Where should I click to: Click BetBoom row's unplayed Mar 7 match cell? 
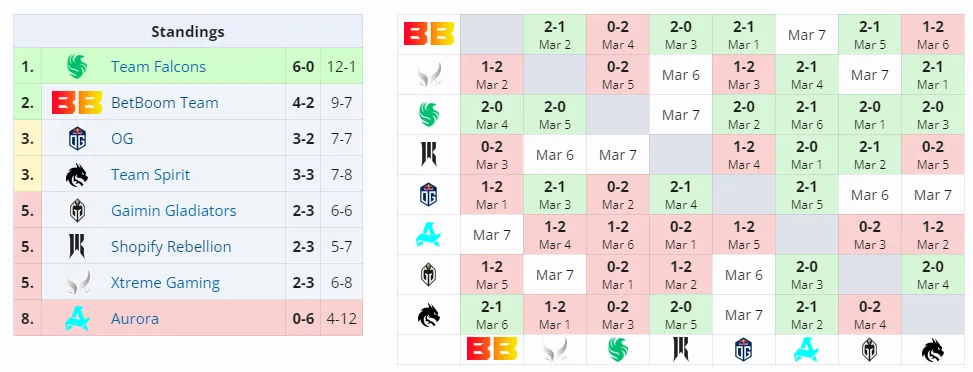807,35
